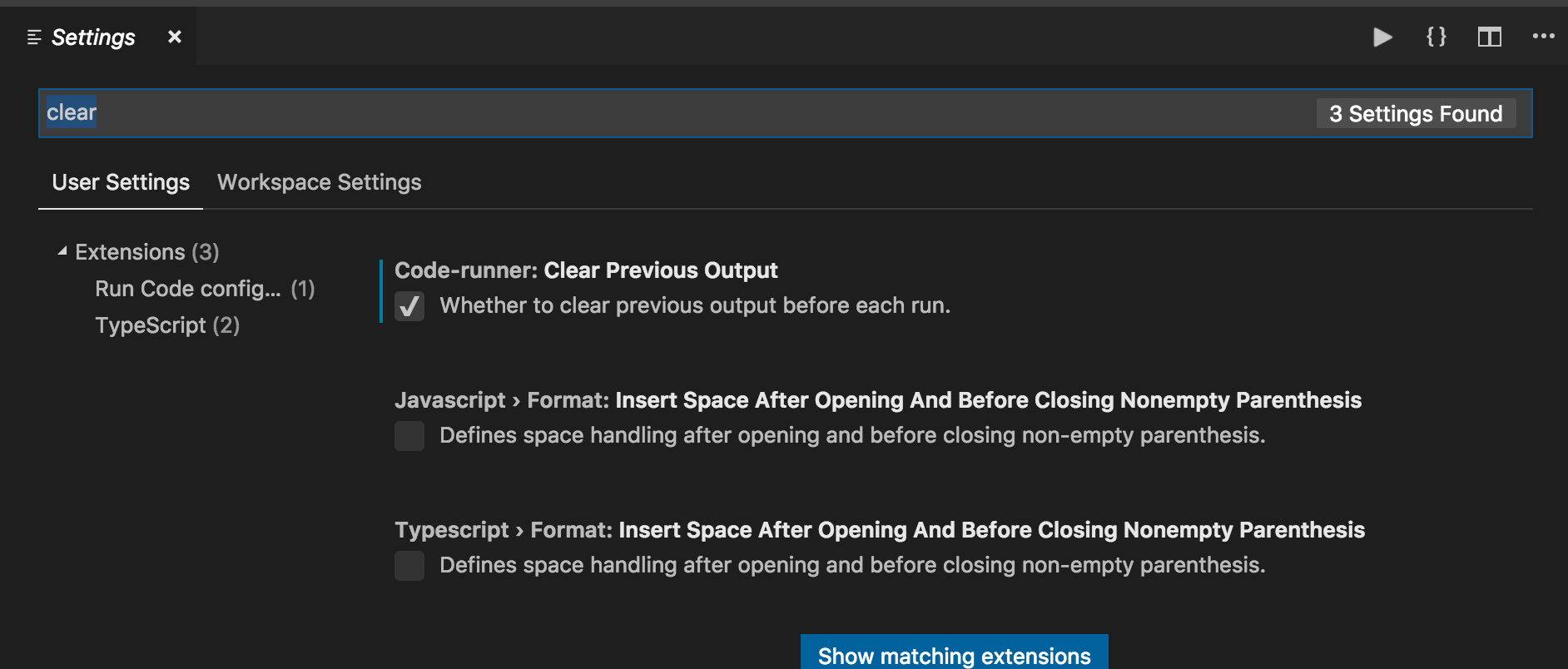Collapse the Extensions tree group

click(62, 251)
